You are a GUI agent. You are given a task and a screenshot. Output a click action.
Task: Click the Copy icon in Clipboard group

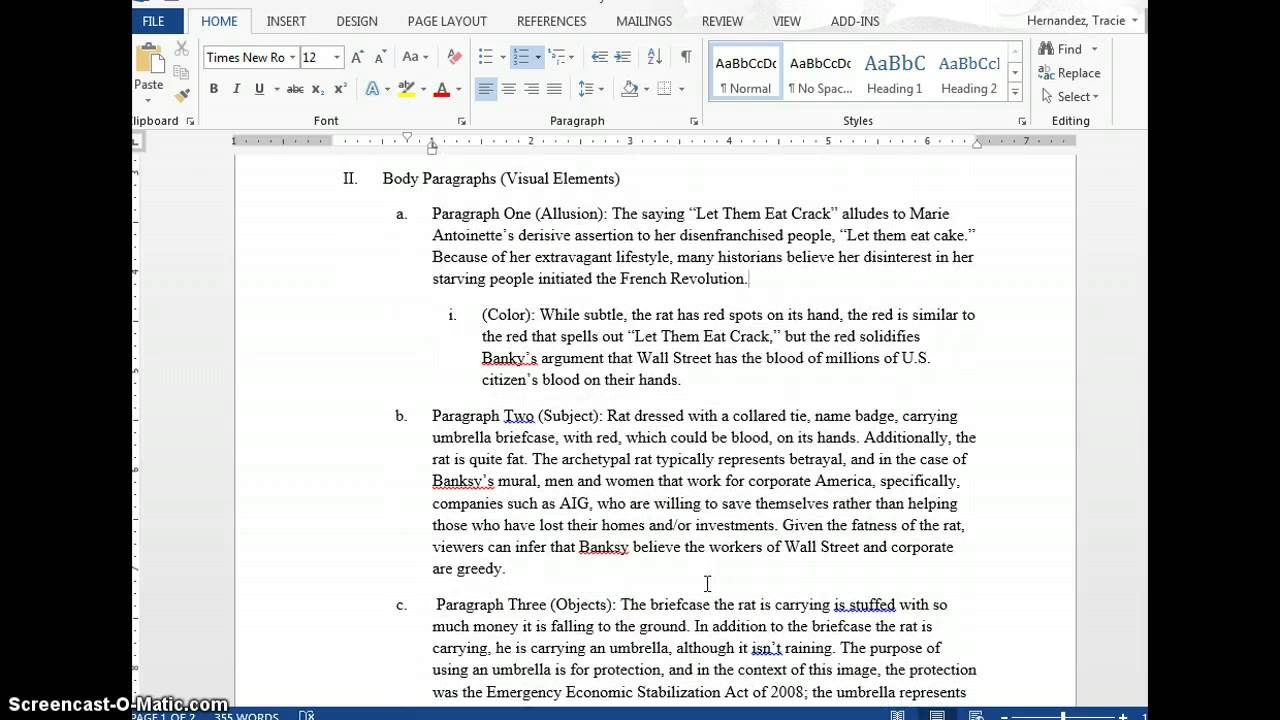pyautogui.click(x=182, y=72)
